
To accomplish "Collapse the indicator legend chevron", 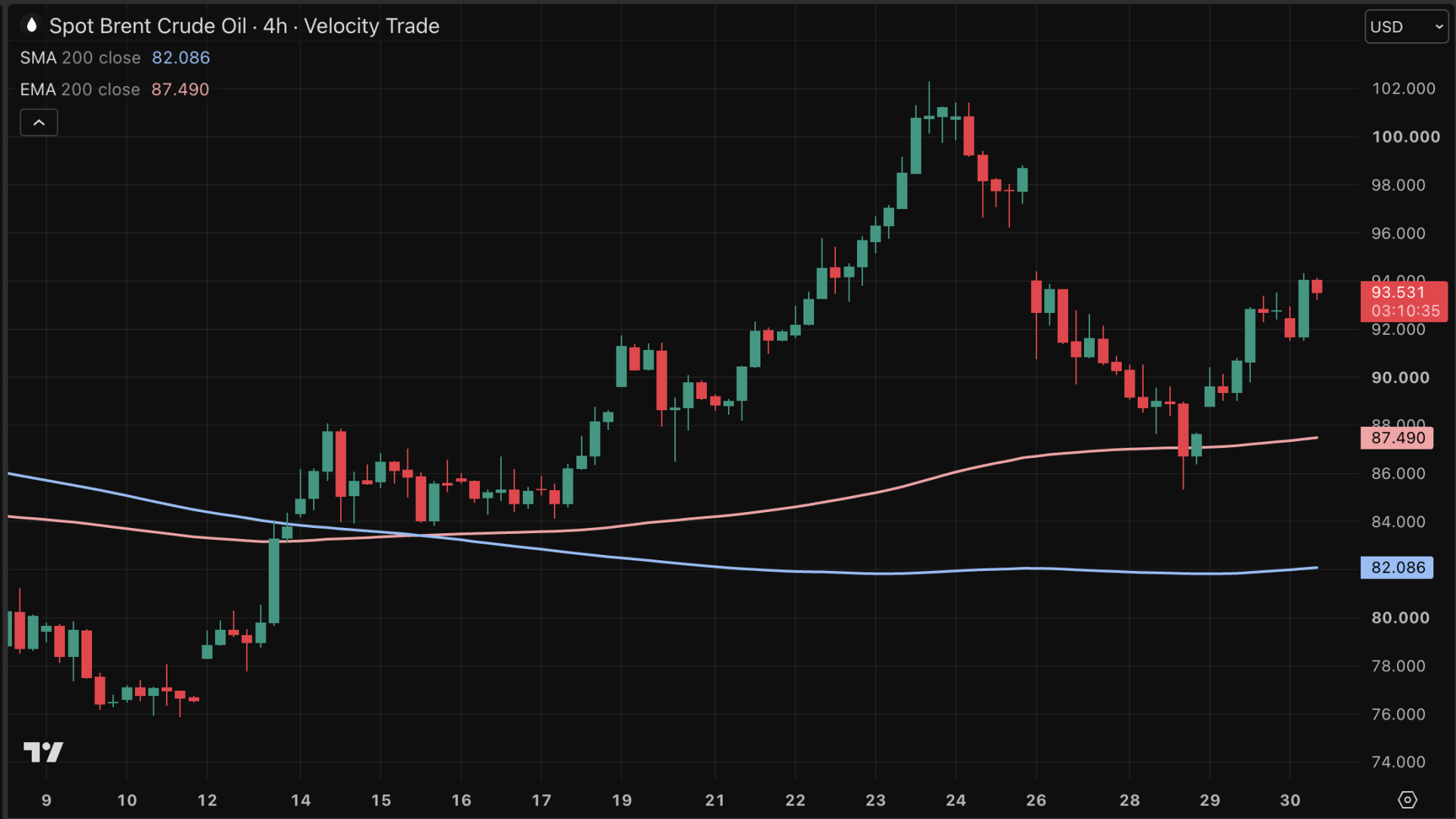I will (38, 122).
